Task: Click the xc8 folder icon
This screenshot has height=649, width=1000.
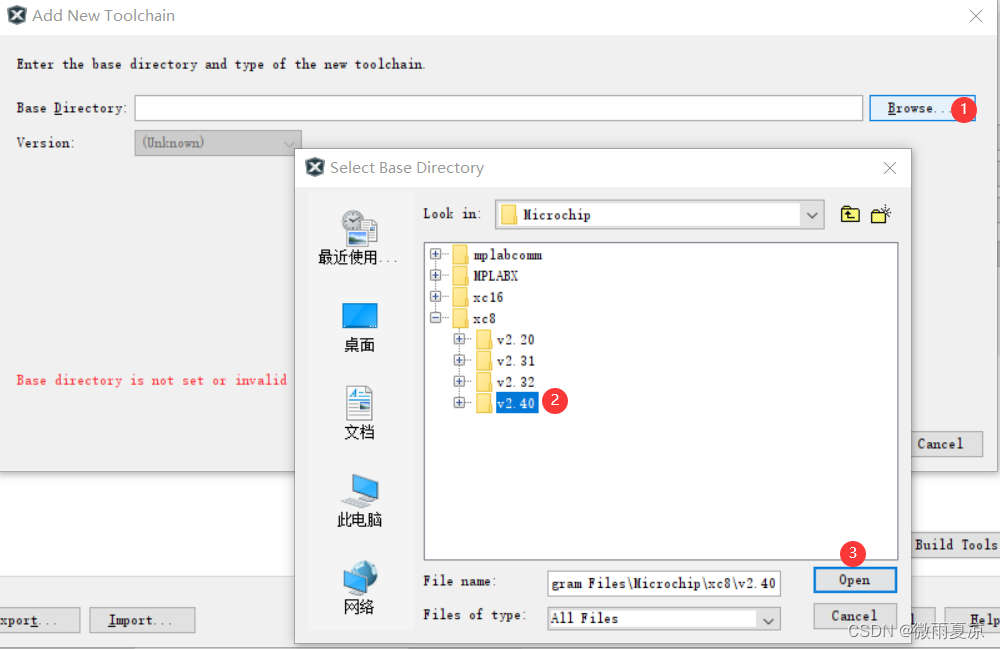Action: click(x=460, y=318)
